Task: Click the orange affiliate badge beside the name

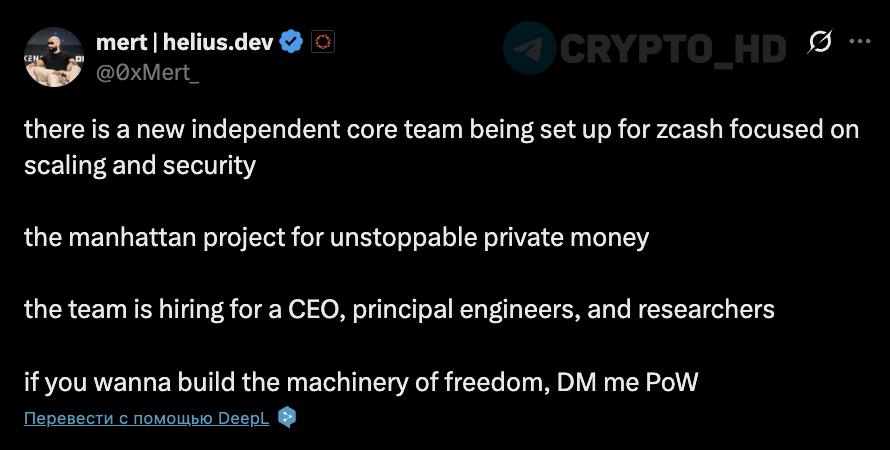Action: pos(322,42)
